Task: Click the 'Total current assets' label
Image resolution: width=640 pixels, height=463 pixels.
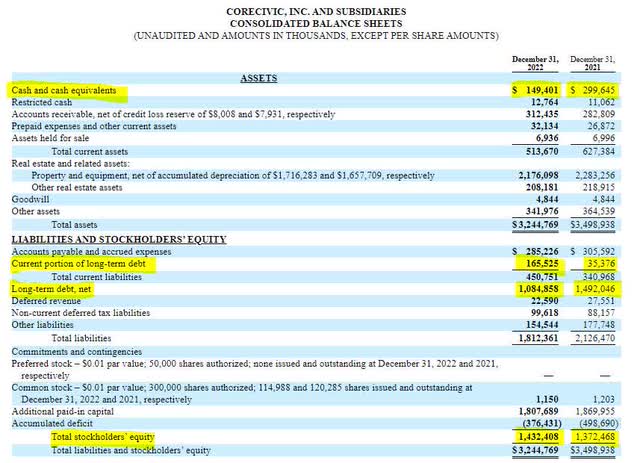Action: pyautogui.click(x=90, y=151)
